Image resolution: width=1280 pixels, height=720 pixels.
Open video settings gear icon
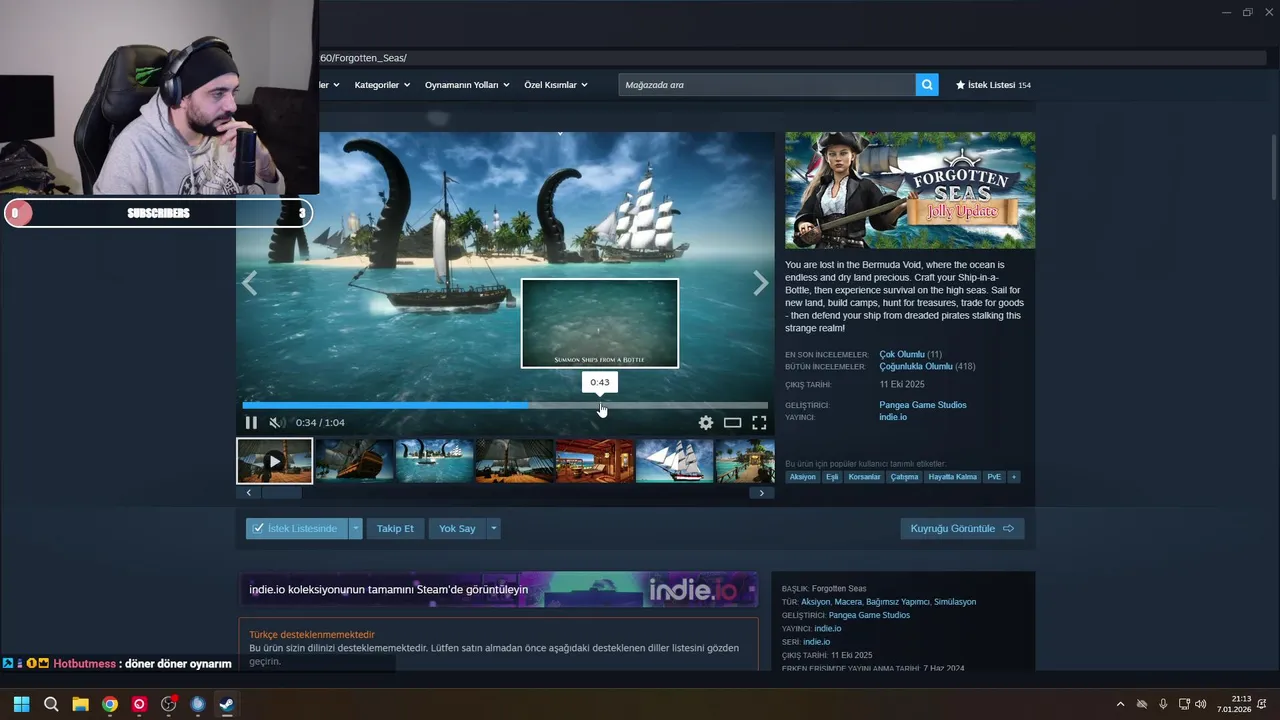pos(706,423)
